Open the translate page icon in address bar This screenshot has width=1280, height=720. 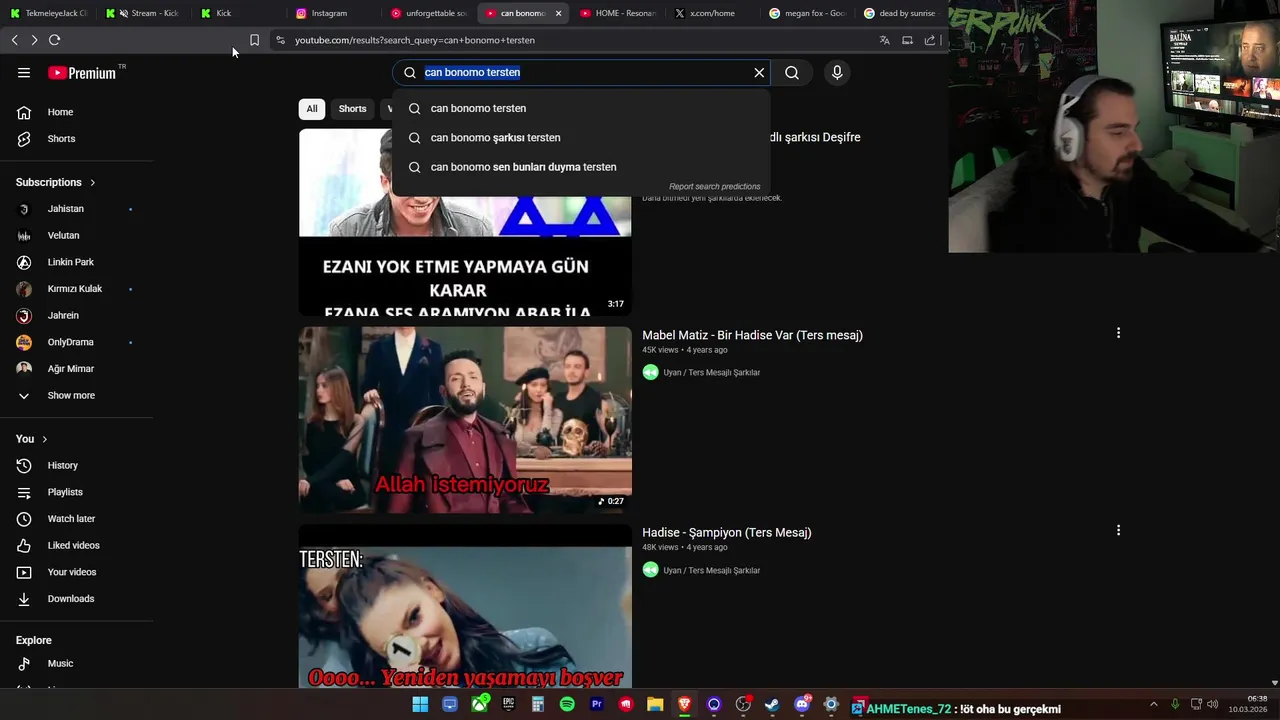(884, 40)
